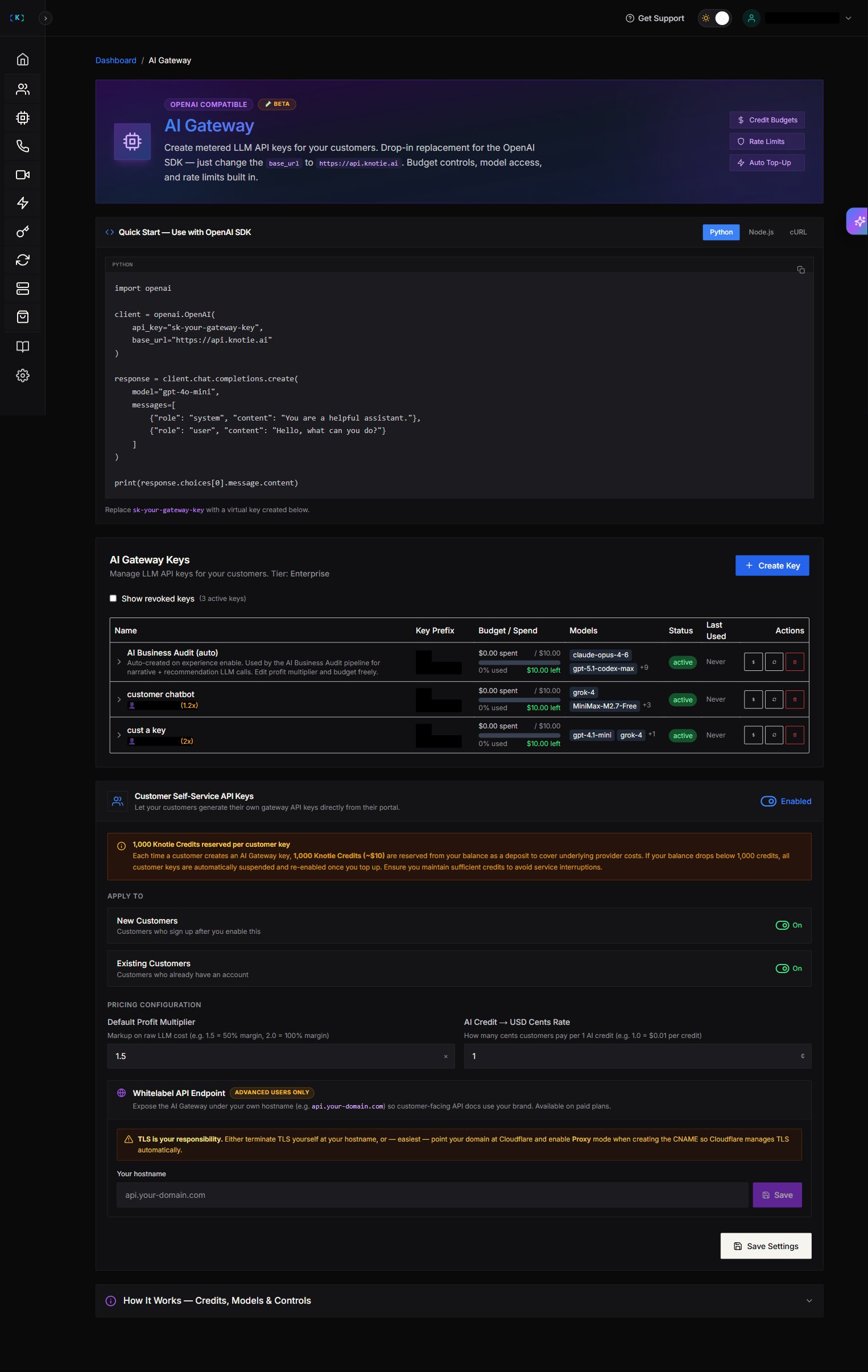Open the video camera sidebar icon

[x=22, y=174]
